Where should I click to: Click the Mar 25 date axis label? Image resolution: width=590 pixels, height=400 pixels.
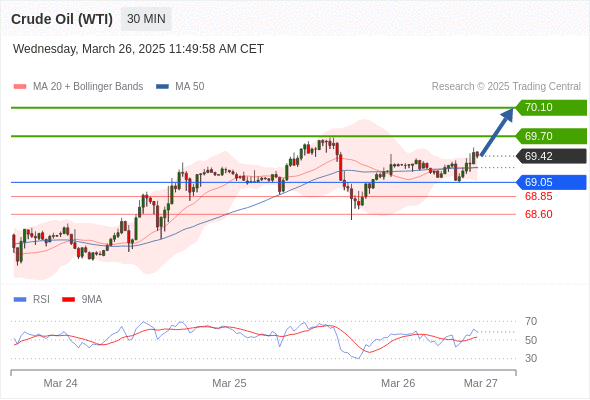(x=229, y=383)
